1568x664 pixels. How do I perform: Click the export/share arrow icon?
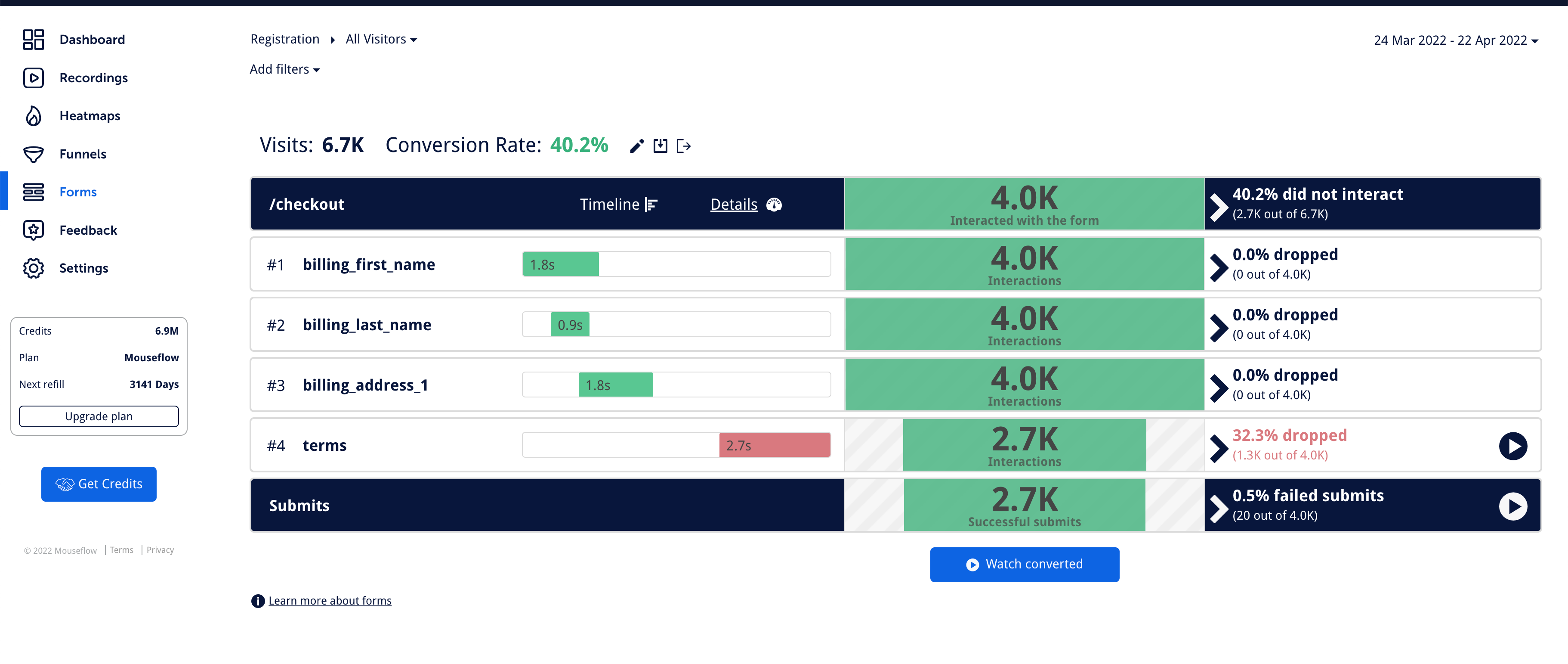click(x=684, y=146)
